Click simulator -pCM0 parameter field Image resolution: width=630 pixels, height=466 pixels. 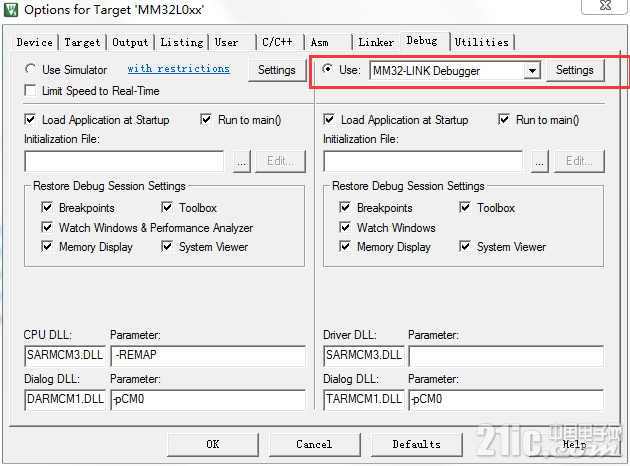[x=208, y=399]
